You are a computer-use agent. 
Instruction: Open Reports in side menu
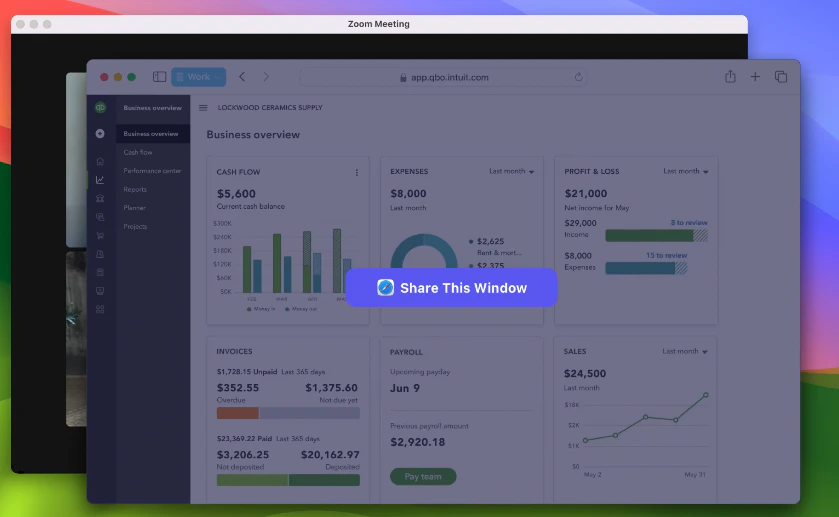(135, 189)
